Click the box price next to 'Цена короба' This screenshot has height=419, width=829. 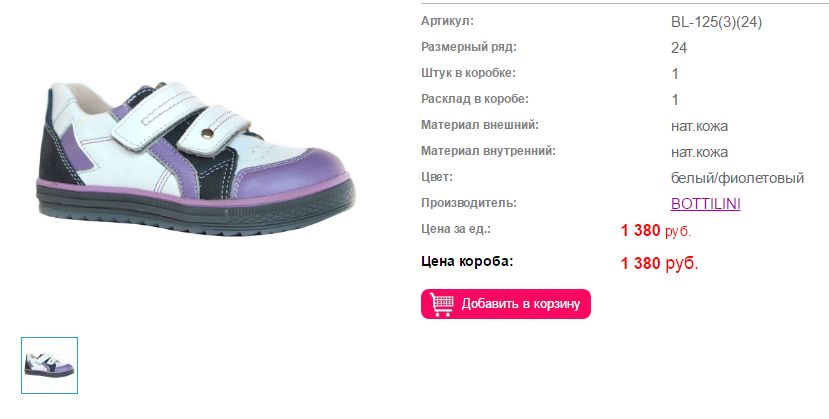[x=659, y=263]
